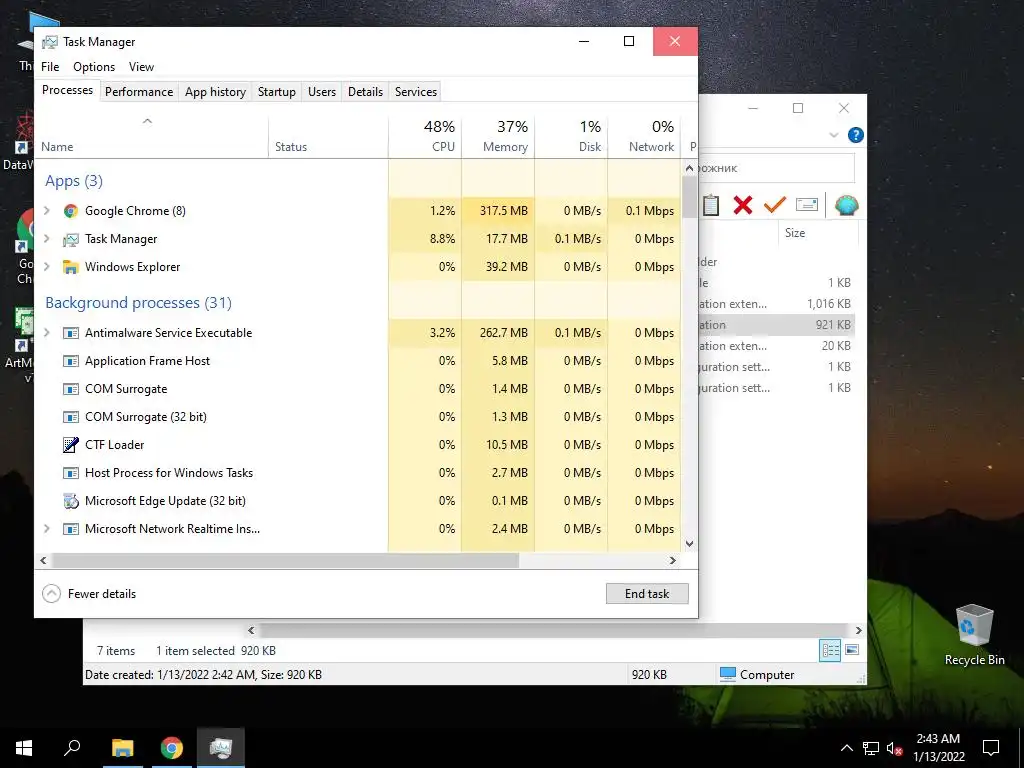1024x768 pixels.
Task: Click the Google Chrome process icon
Action: coord(71,211)
